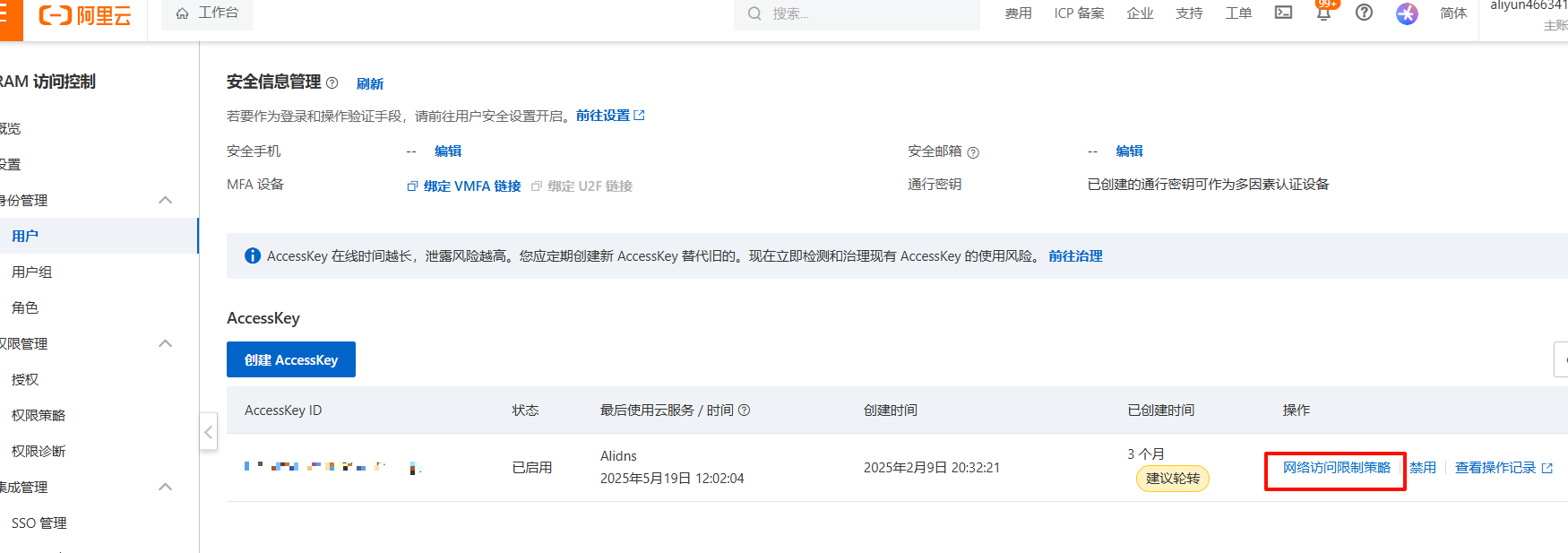Click the 创建时间 column header

pyautogui.click(x=891, y=410)
